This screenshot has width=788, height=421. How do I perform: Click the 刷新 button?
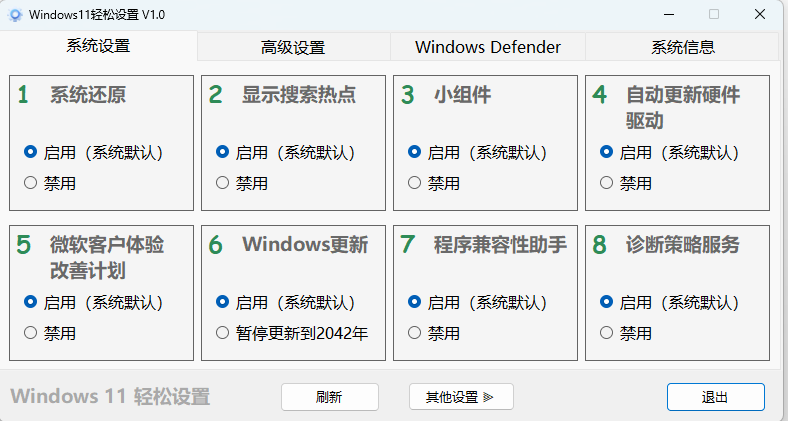[x=330, y=397]
